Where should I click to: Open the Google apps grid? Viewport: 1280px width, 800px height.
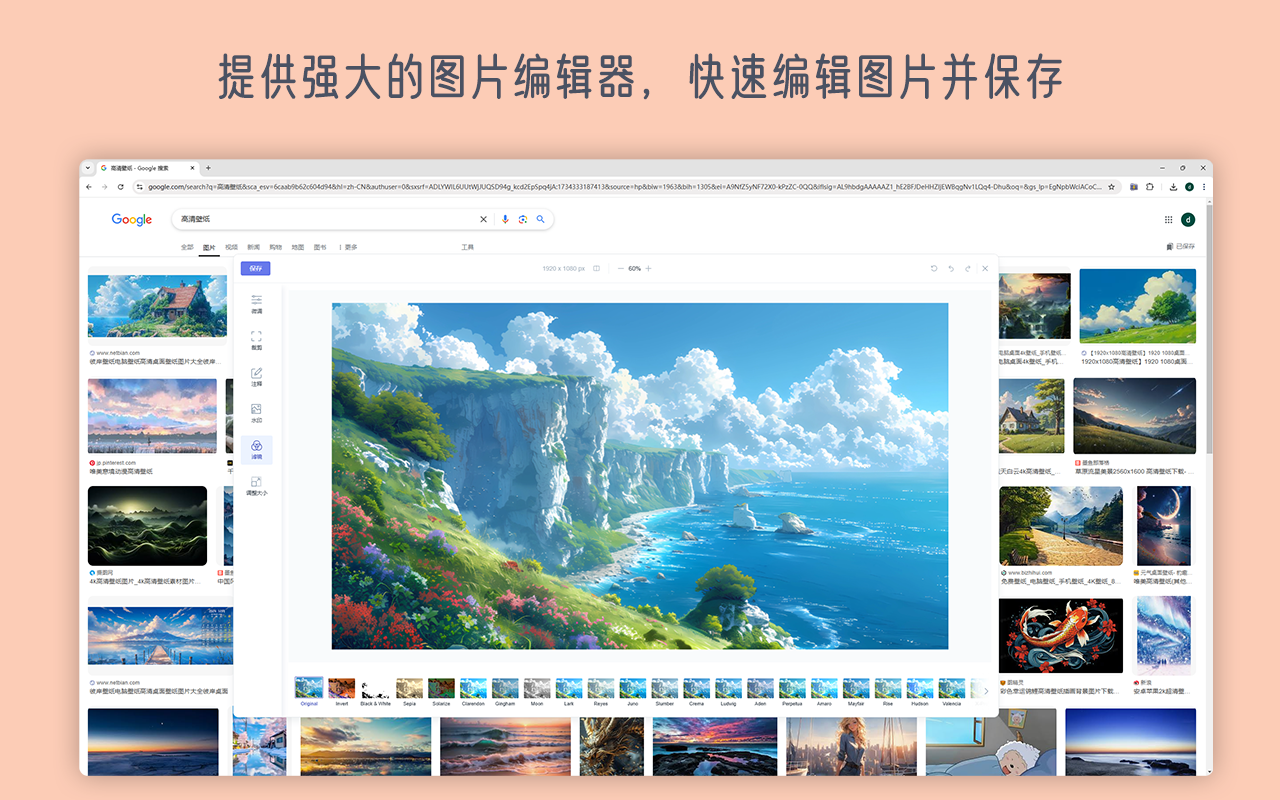pyautogui.click(x=1168, y=219)
